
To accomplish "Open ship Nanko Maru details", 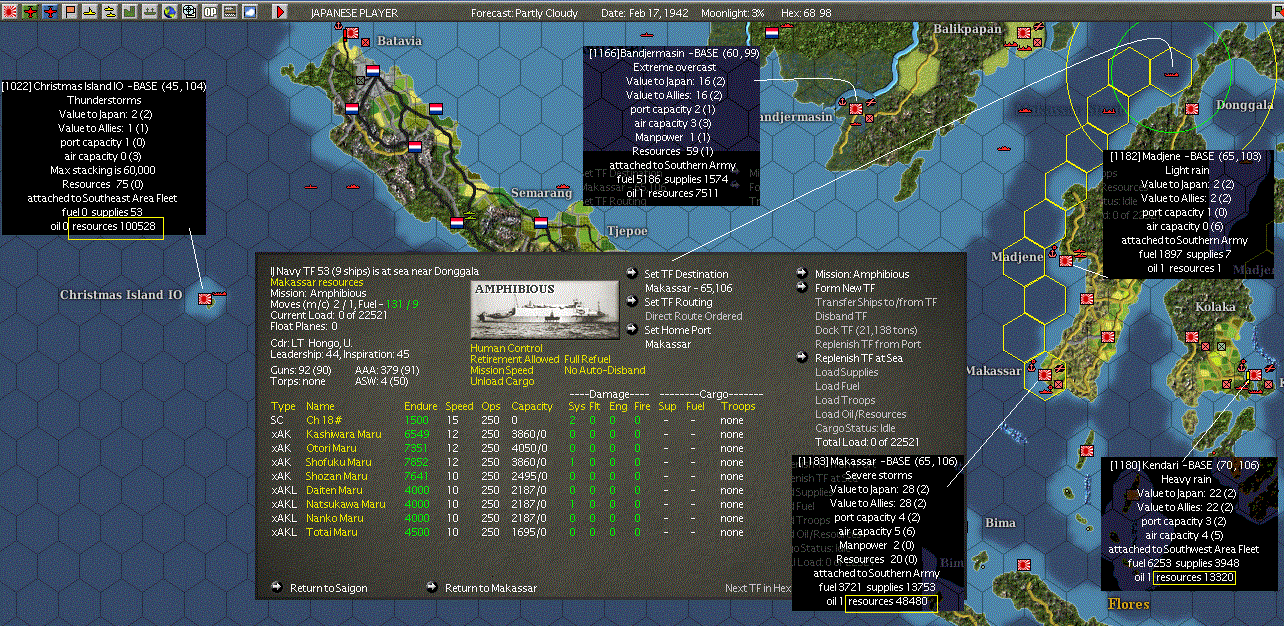I will coord(334,518).
